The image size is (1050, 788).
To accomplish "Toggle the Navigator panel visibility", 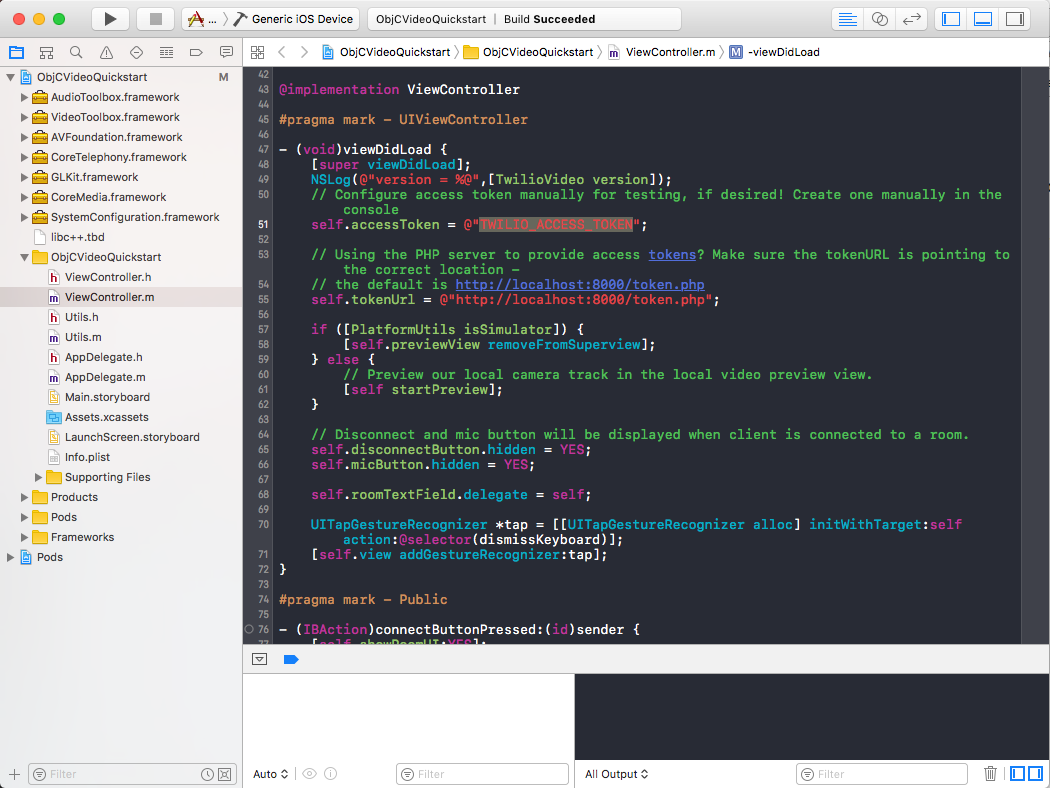I will tap(951, 19).
